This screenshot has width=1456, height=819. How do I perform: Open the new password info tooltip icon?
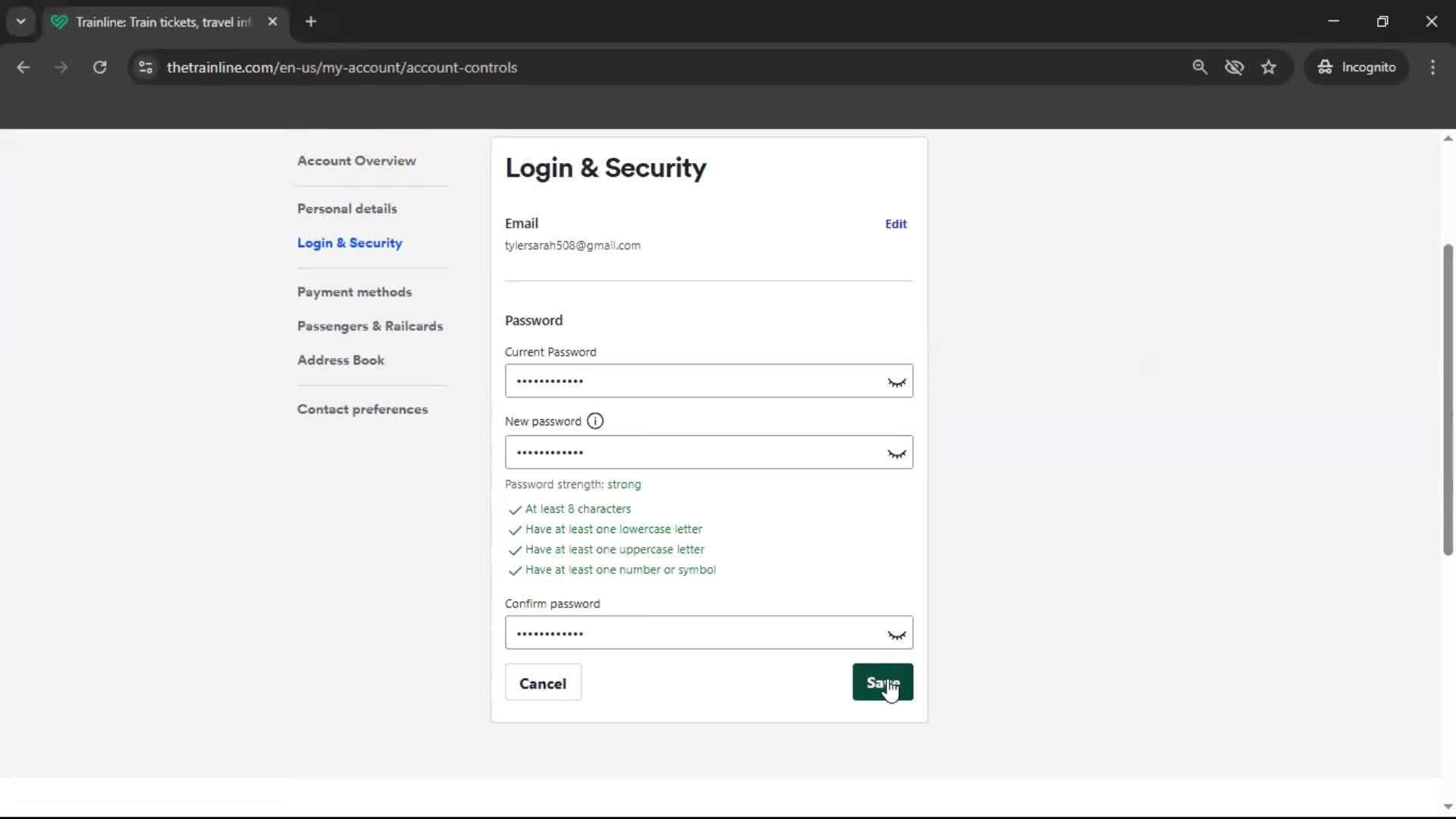[595, 421]
